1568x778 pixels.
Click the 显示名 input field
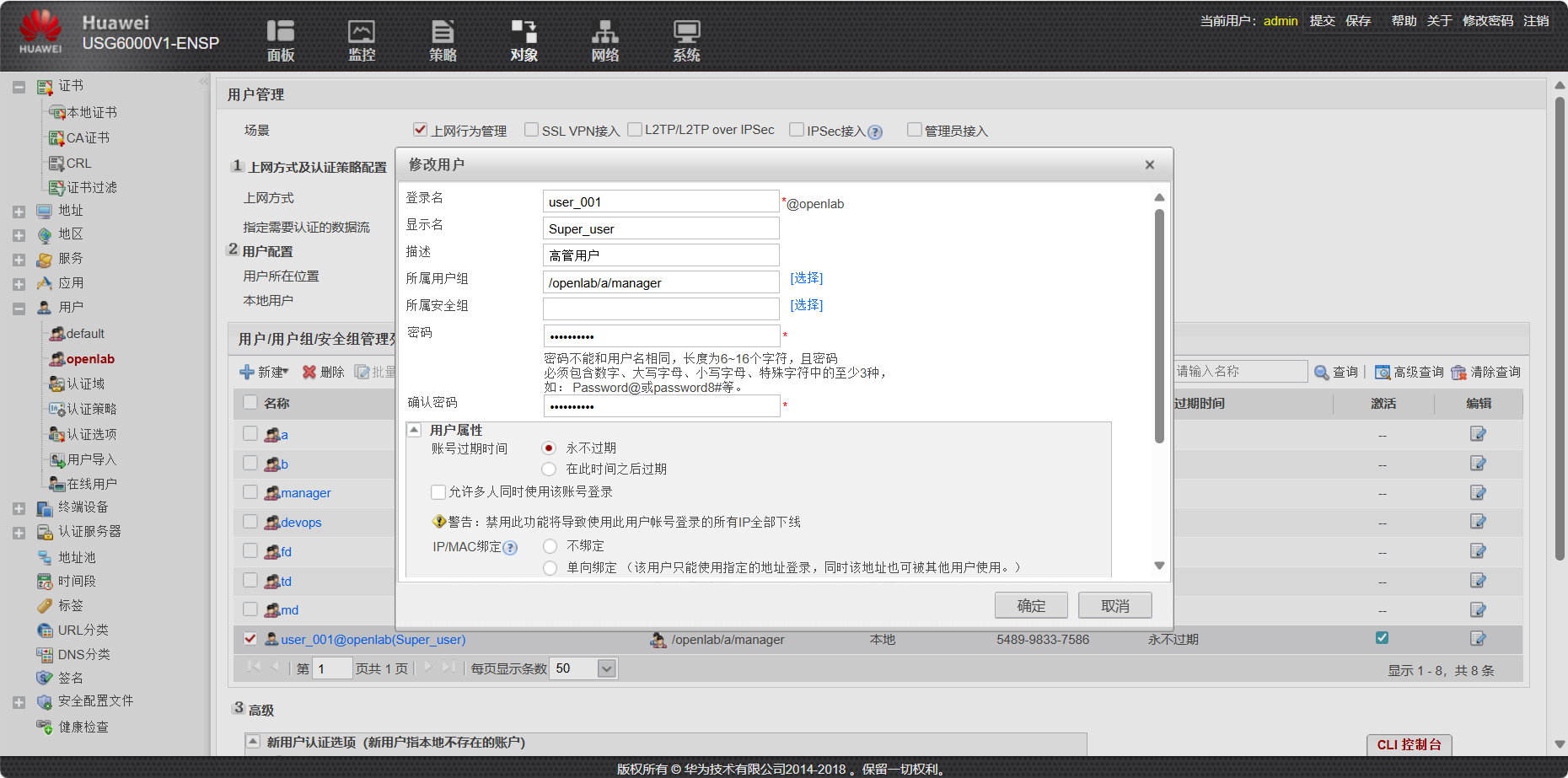click(661, 228)
